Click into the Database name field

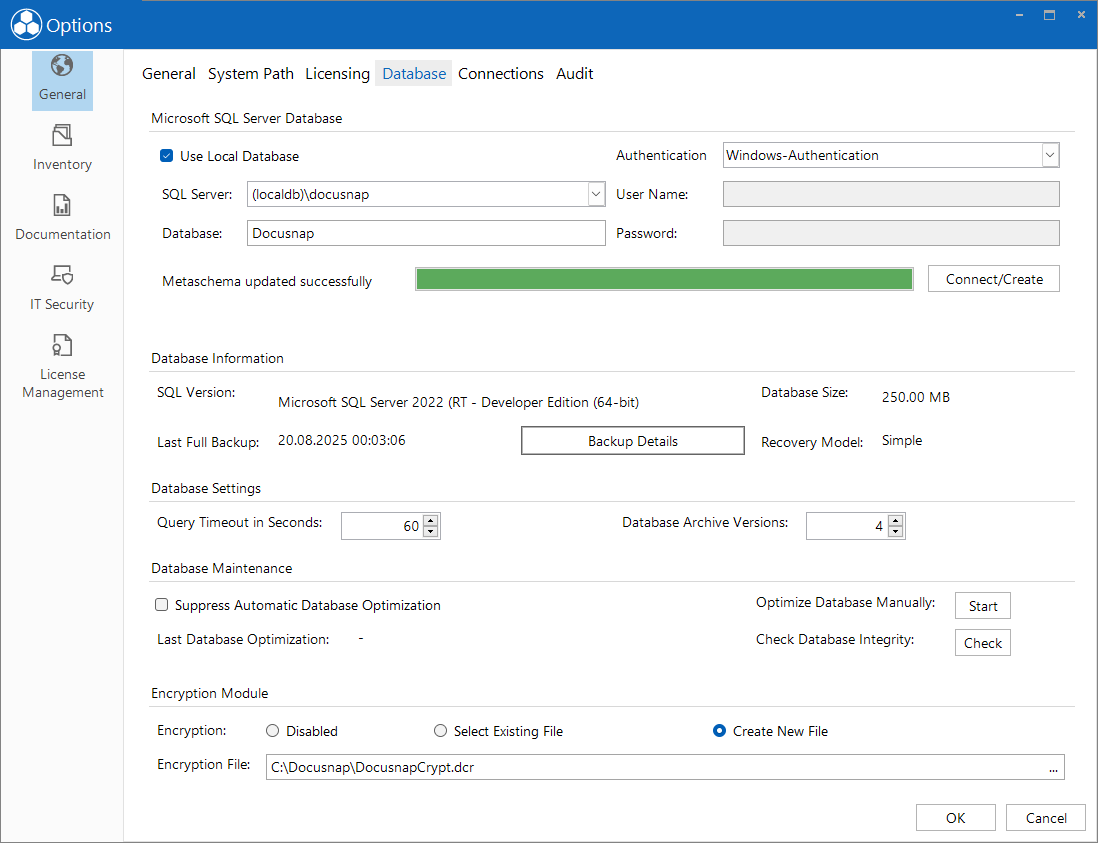tap(426, 233)
